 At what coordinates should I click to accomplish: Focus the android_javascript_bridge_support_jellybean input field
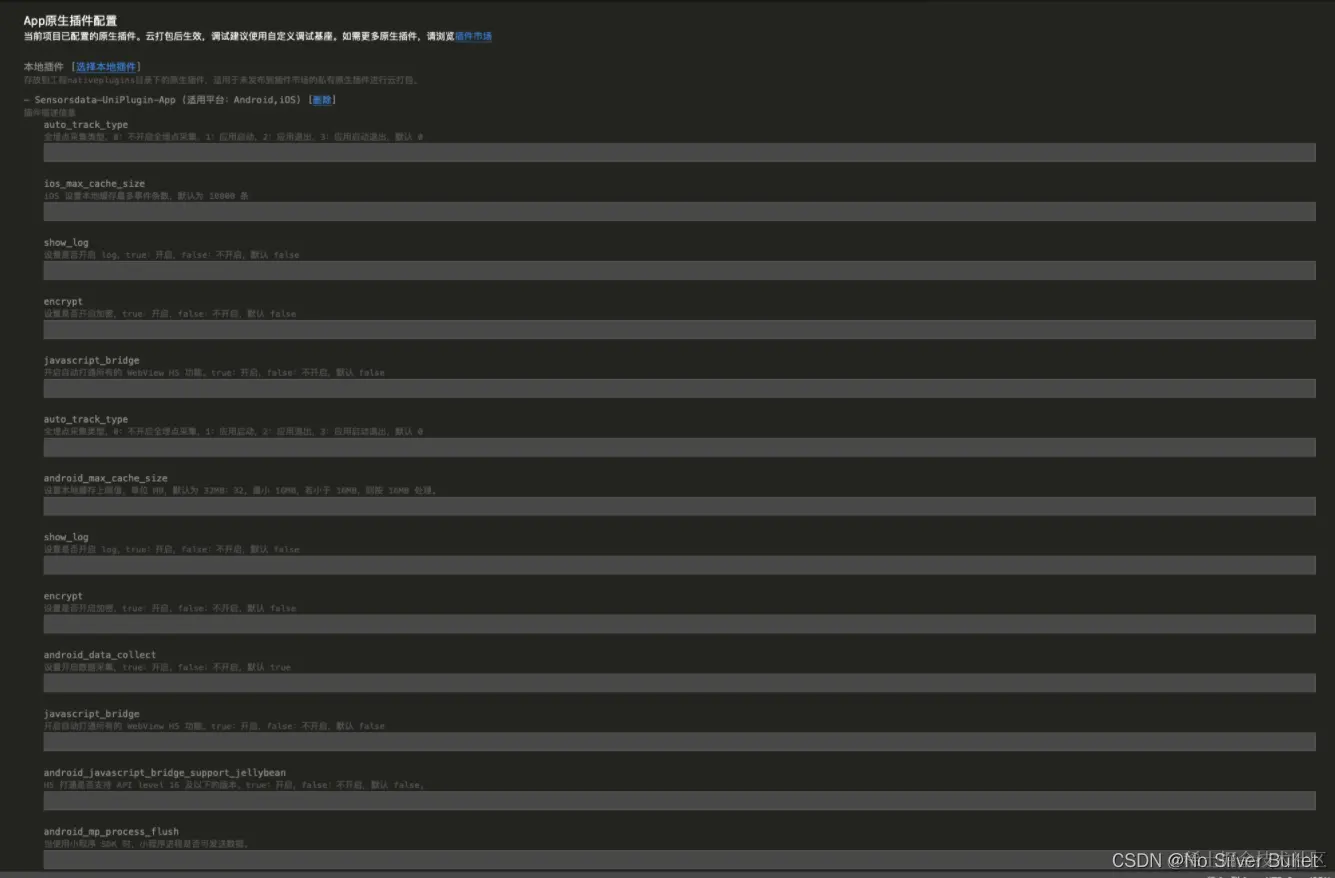679,801
